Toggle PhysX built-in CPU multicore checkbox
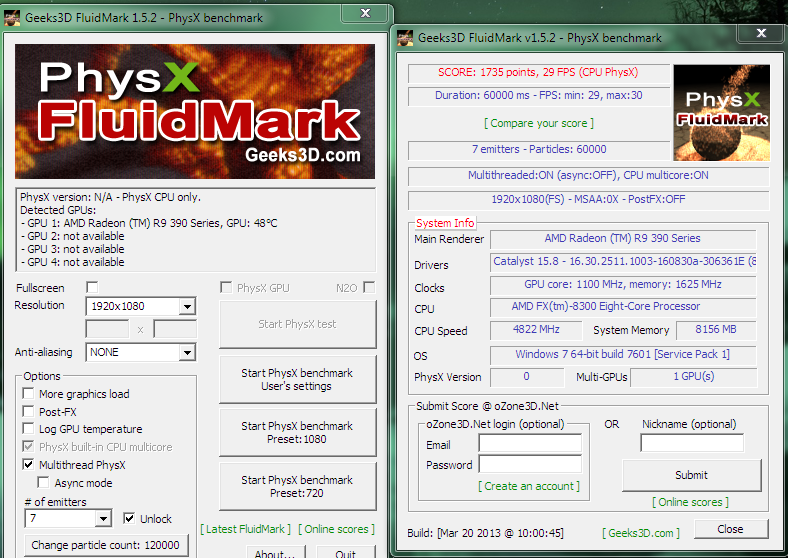788x558 pixels. 29,447
